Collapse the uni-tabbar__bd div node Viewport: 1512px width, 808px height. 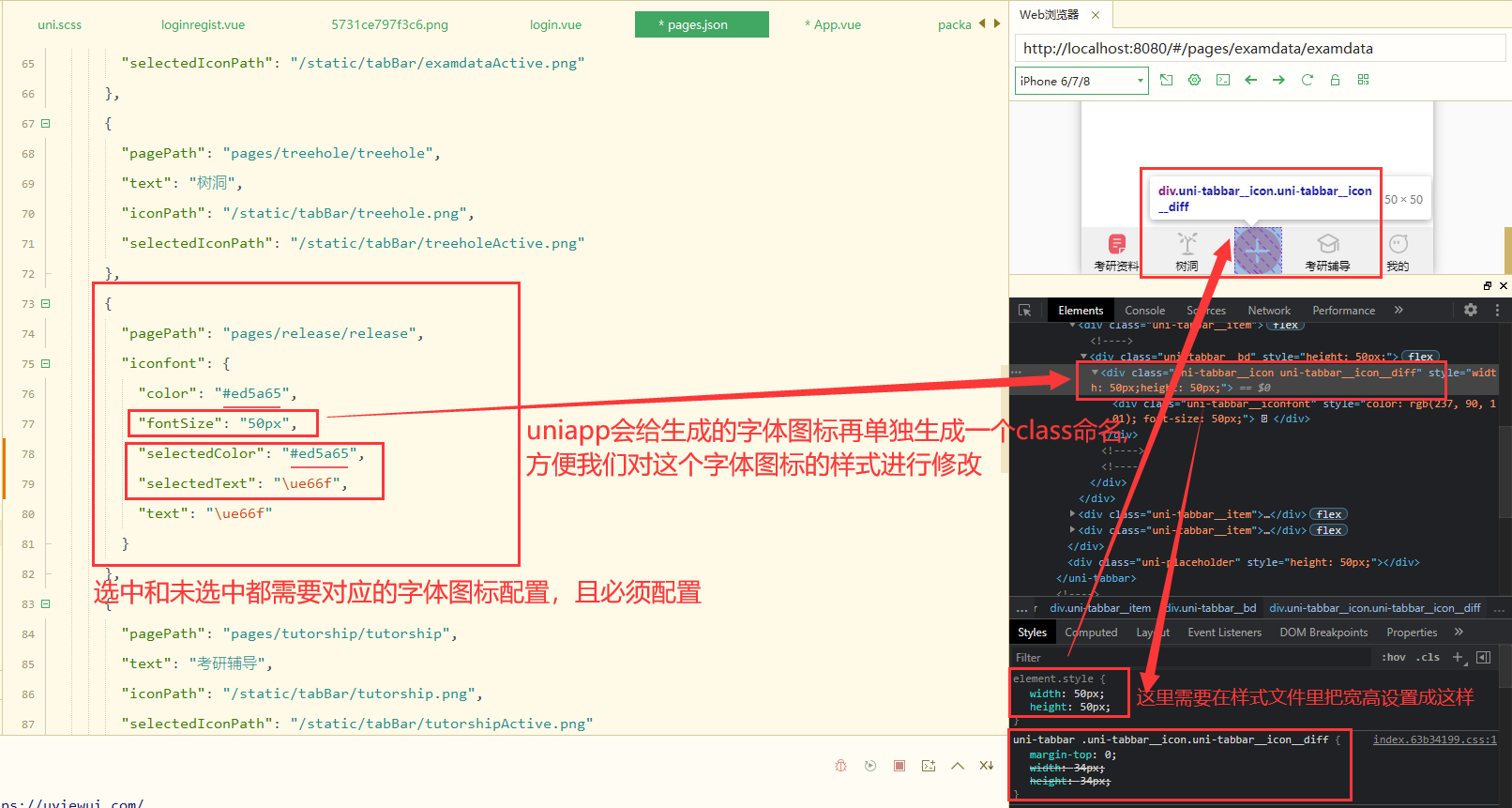(x=1083, y=357)
